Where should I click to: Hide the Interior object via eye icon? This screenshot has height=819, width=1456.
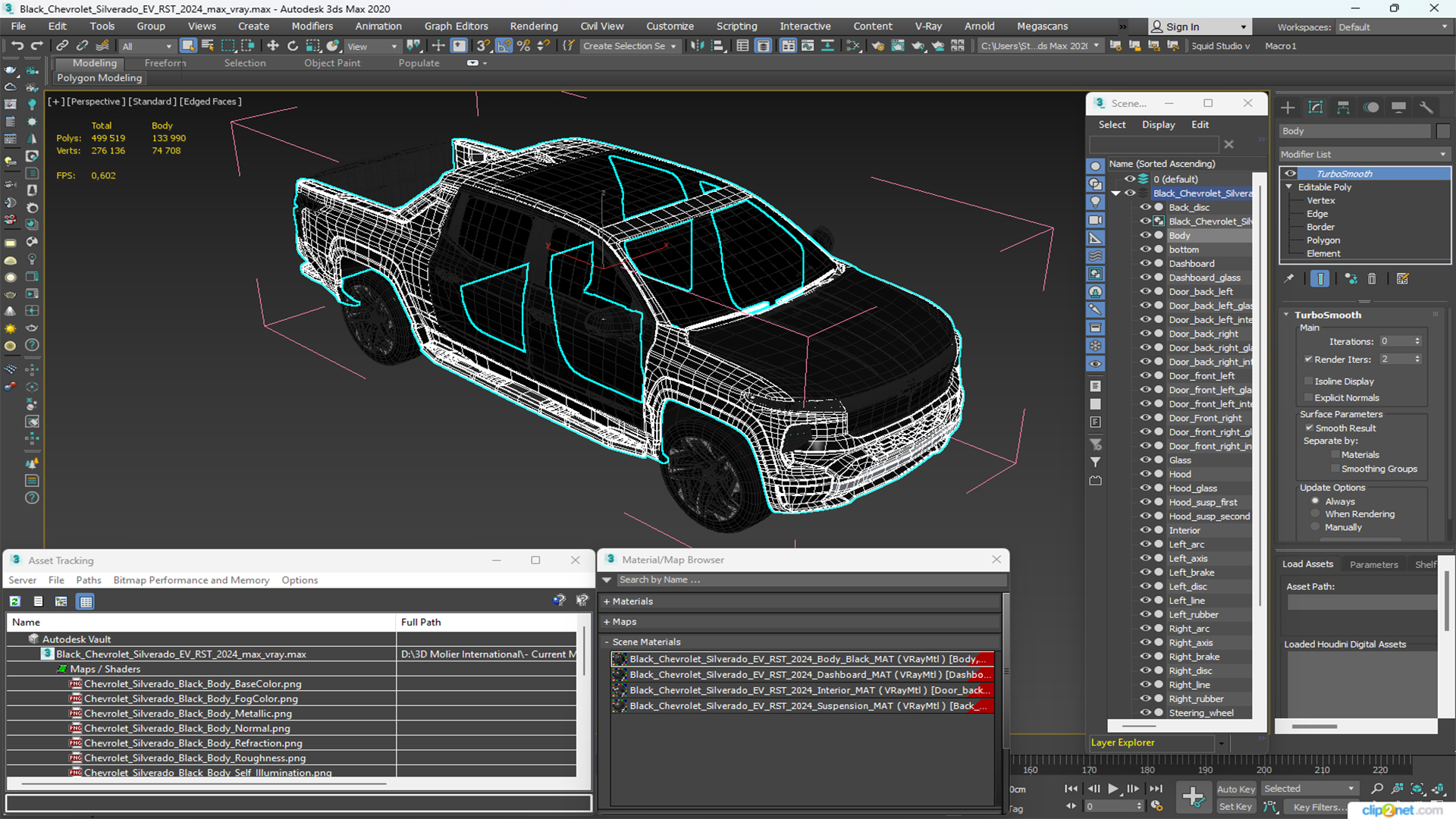click(x=1146, y=530)
